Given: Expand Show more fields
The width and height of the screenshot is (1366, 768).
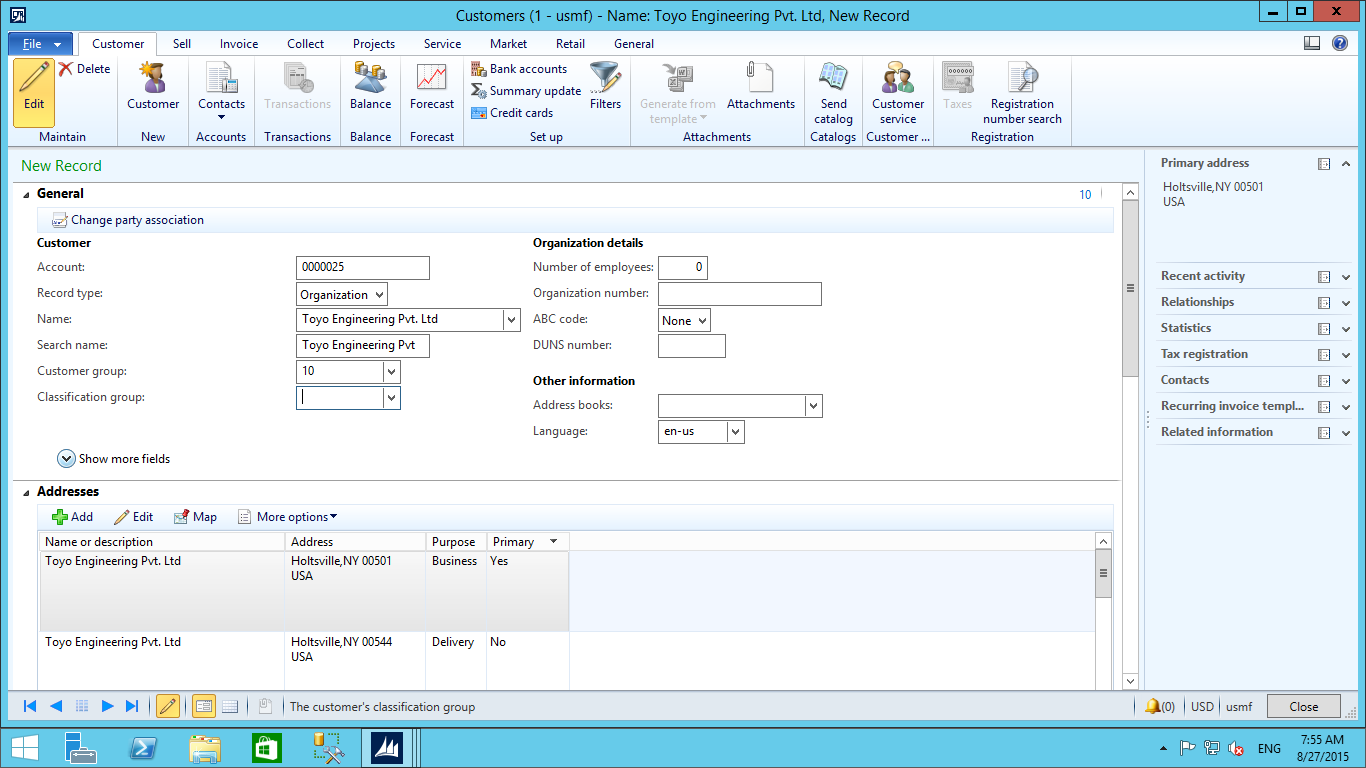Looking at the screenshot, I should (114, 459).
